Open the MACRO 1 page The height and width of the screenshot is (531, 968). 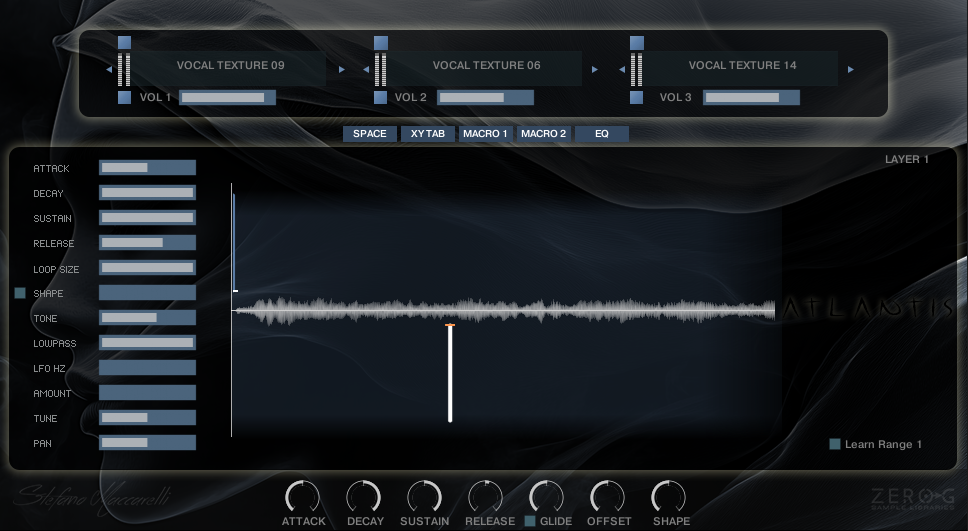pyautogui.click(x=486, y=134)
